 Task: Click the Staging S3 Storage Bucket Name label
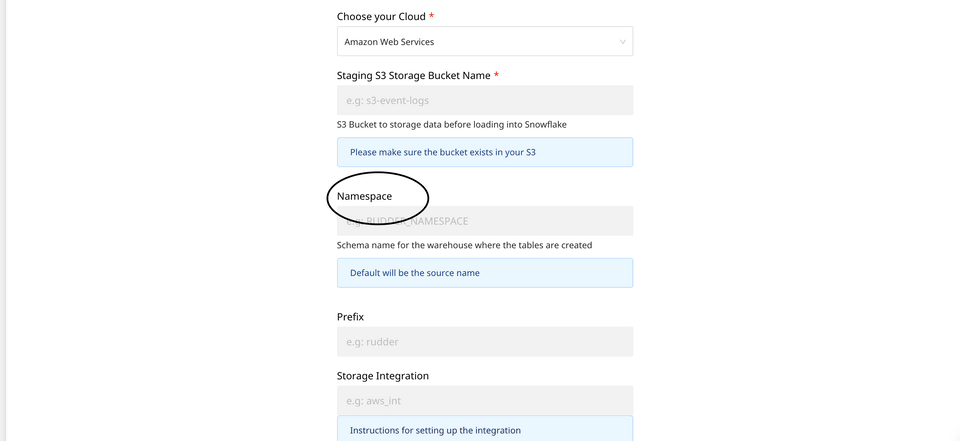tap(412, 76)
